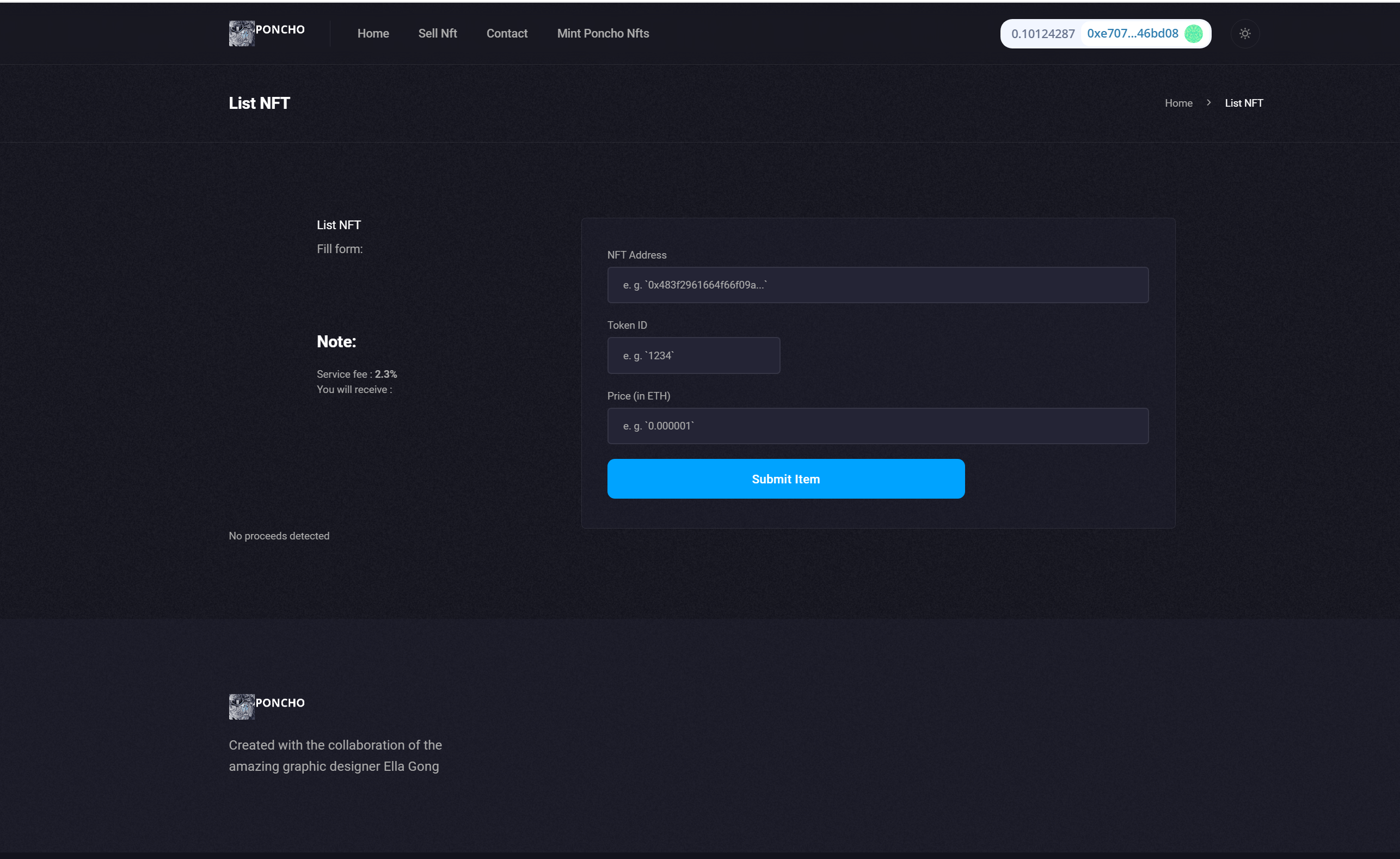The height and width of the screenshot is (859, 1400).
Task: Focus the NFT Address input field
Action: (878, 285)
